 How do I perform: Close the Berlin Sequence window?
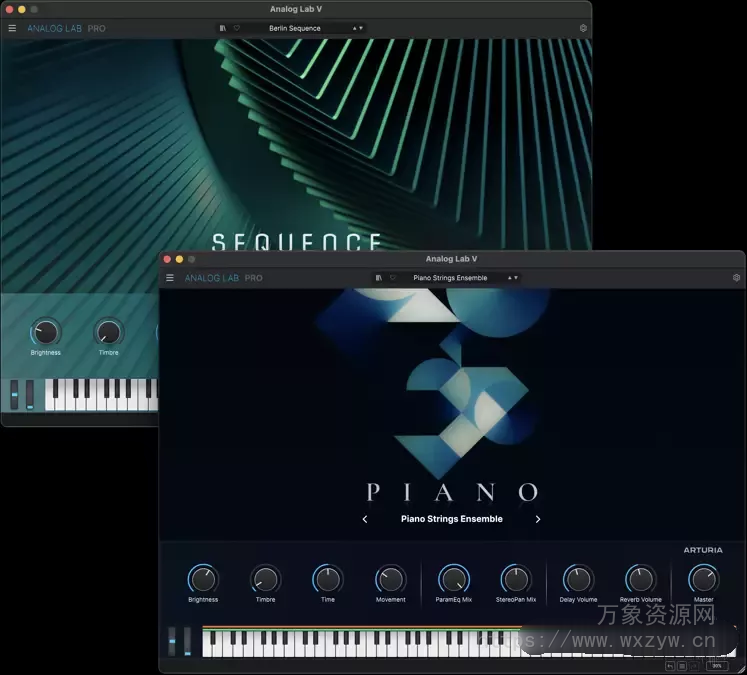tap(10, 9)
